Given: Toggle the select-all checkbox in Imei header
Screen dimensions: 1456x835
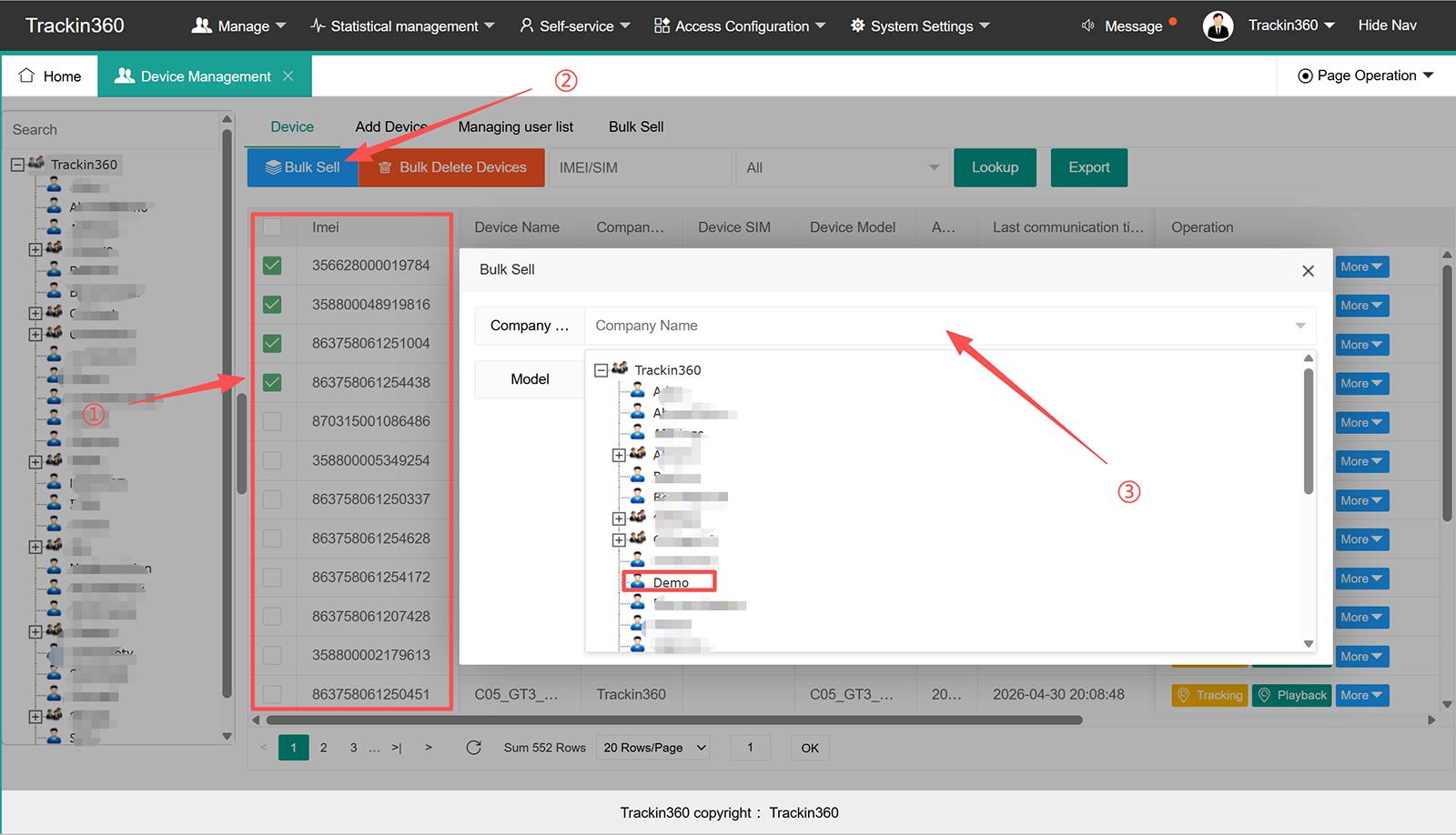Looking at the screenshot, I should tap(272, 227).
